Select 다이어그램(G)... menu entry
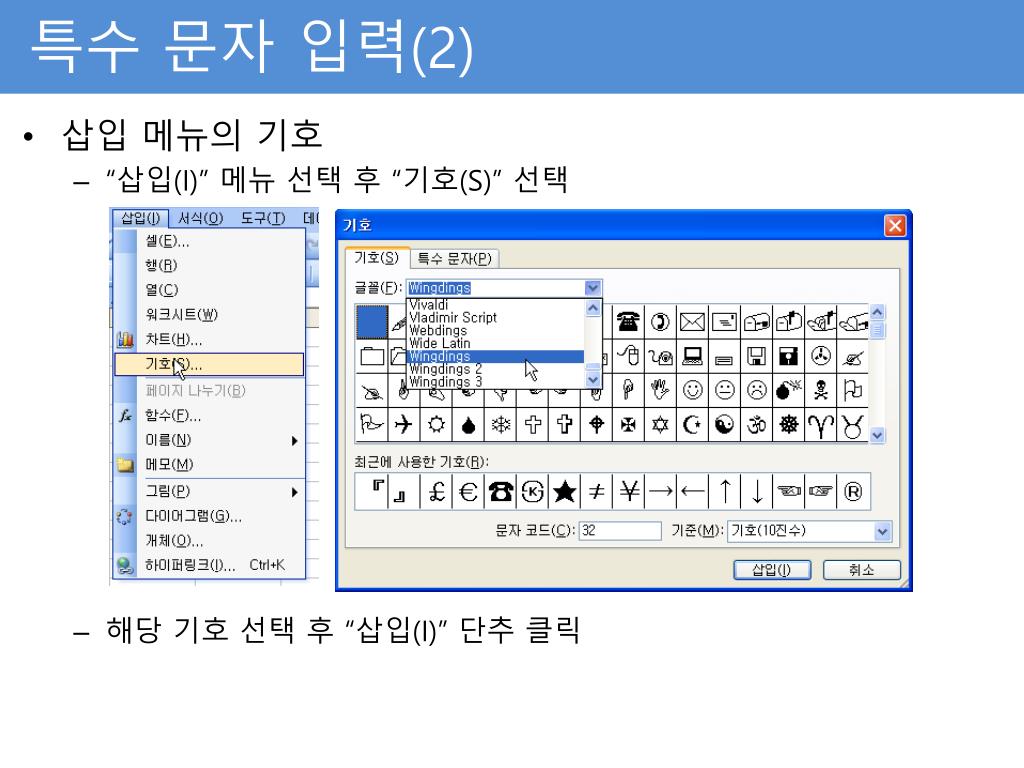 point(209,516)
